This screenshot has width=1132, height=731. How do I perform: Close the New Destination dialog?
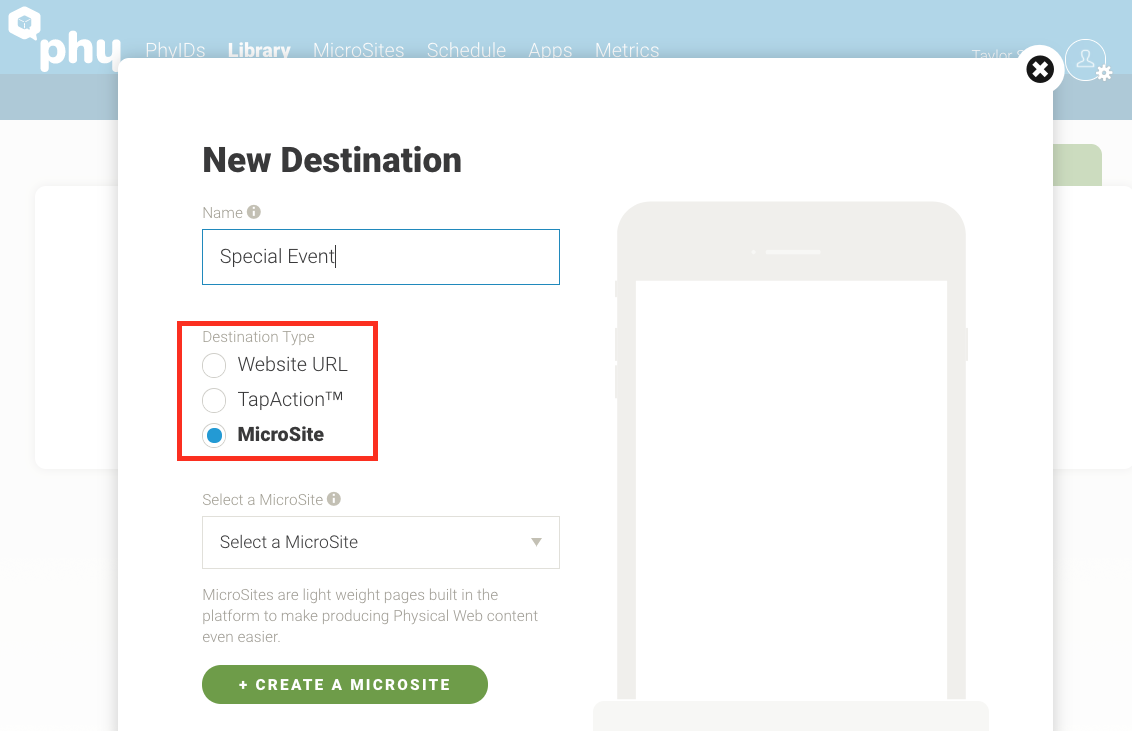pyautogui.click(x=1040, y=69)
